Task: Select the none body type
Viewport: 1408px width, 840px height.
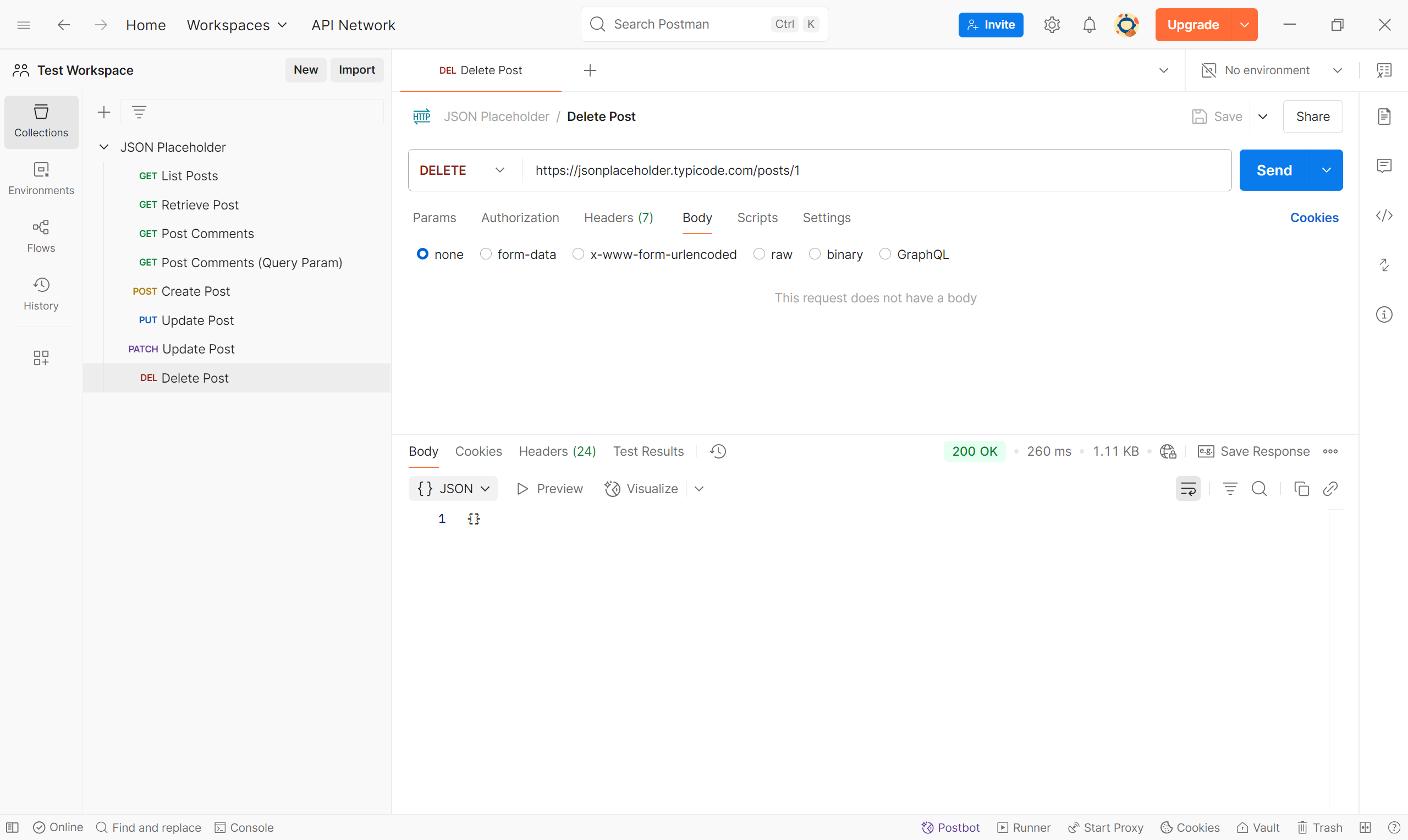Action: coord(422,254)
